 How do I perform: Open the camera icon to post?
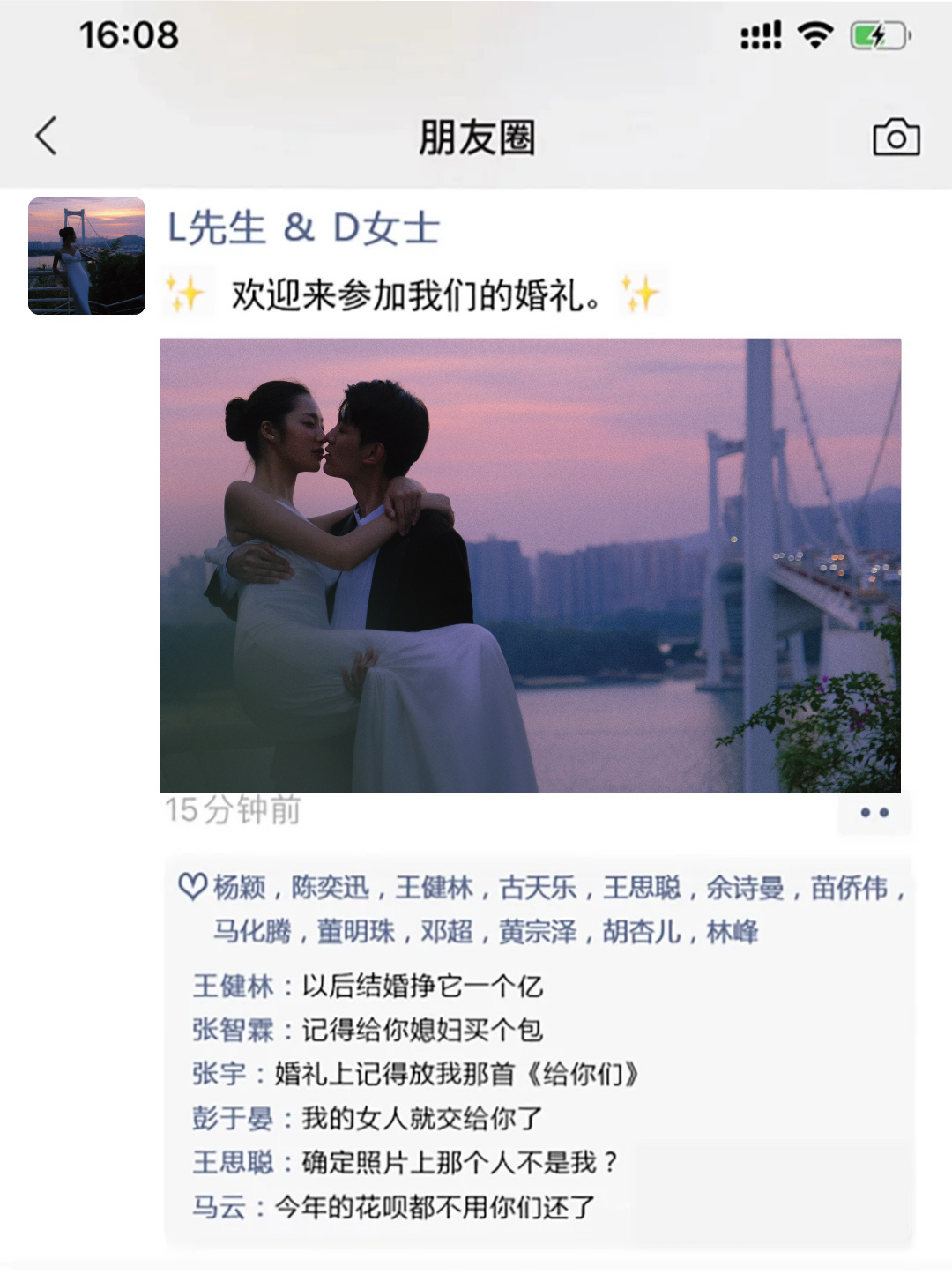click(896, 137)
